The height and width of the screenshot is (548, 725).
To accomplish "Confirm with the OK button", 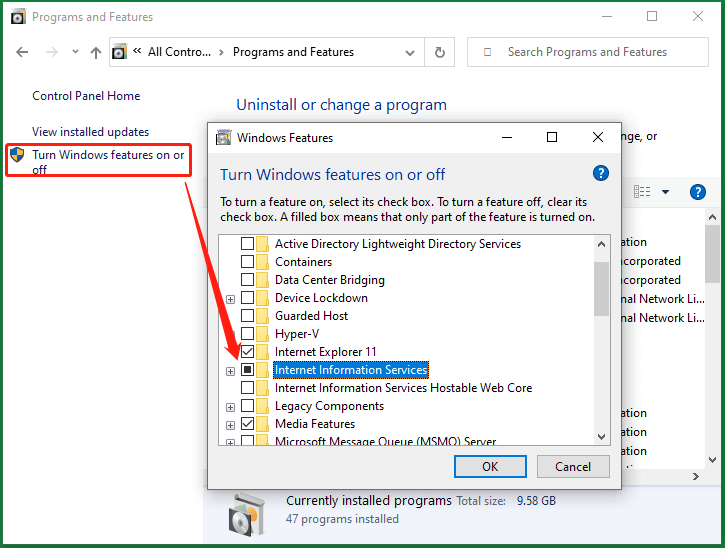I will coord(490,467).
